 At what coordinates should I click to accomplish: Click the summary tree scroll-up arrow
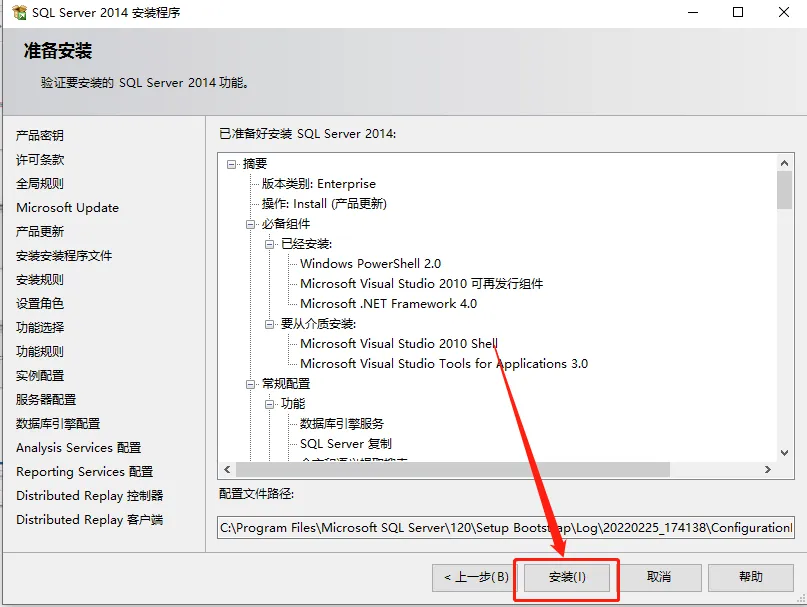click(x=784, y=163)
